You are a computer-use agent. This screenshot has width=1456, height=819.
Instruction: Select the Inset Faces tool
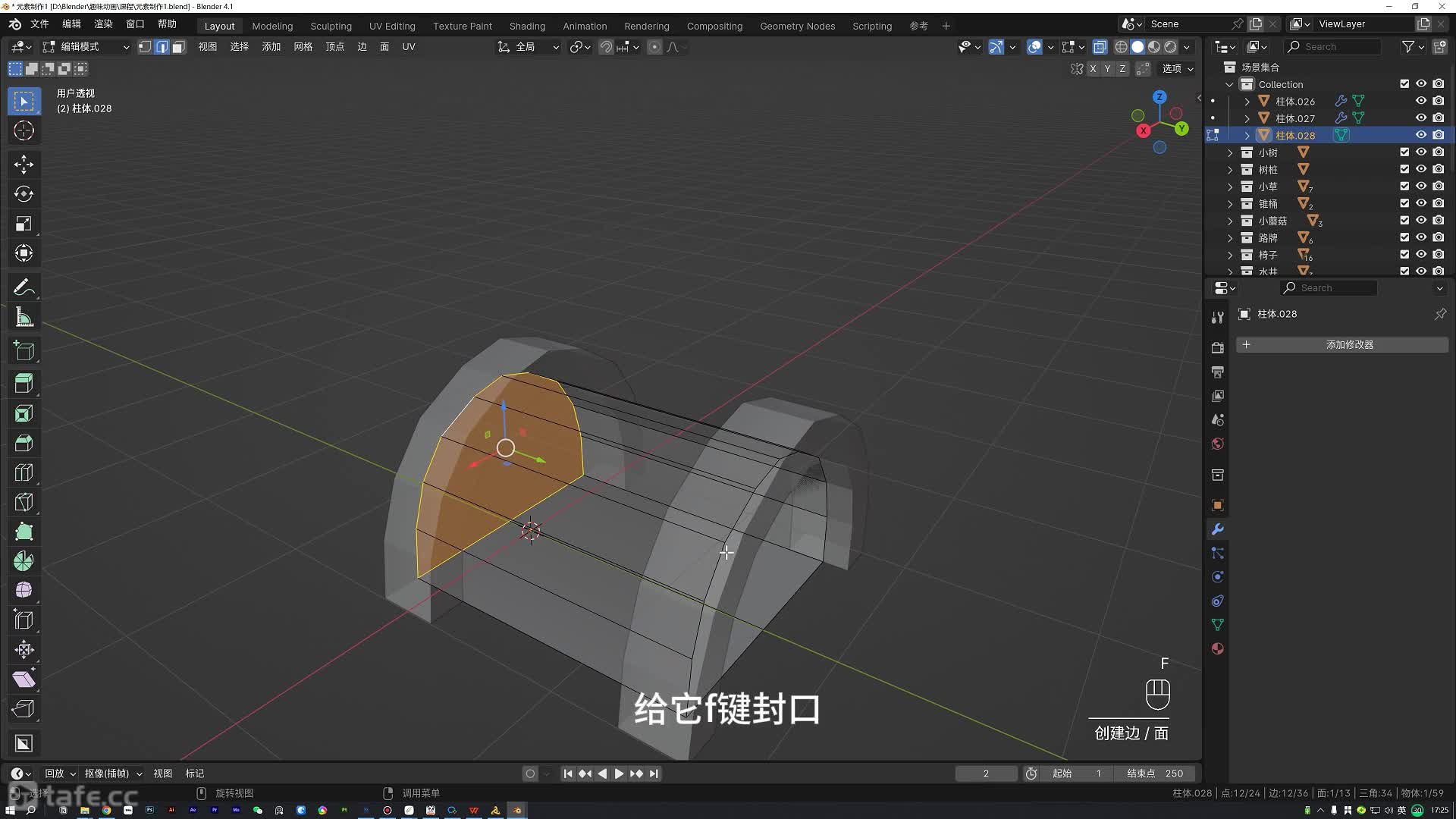click(24, 413)
